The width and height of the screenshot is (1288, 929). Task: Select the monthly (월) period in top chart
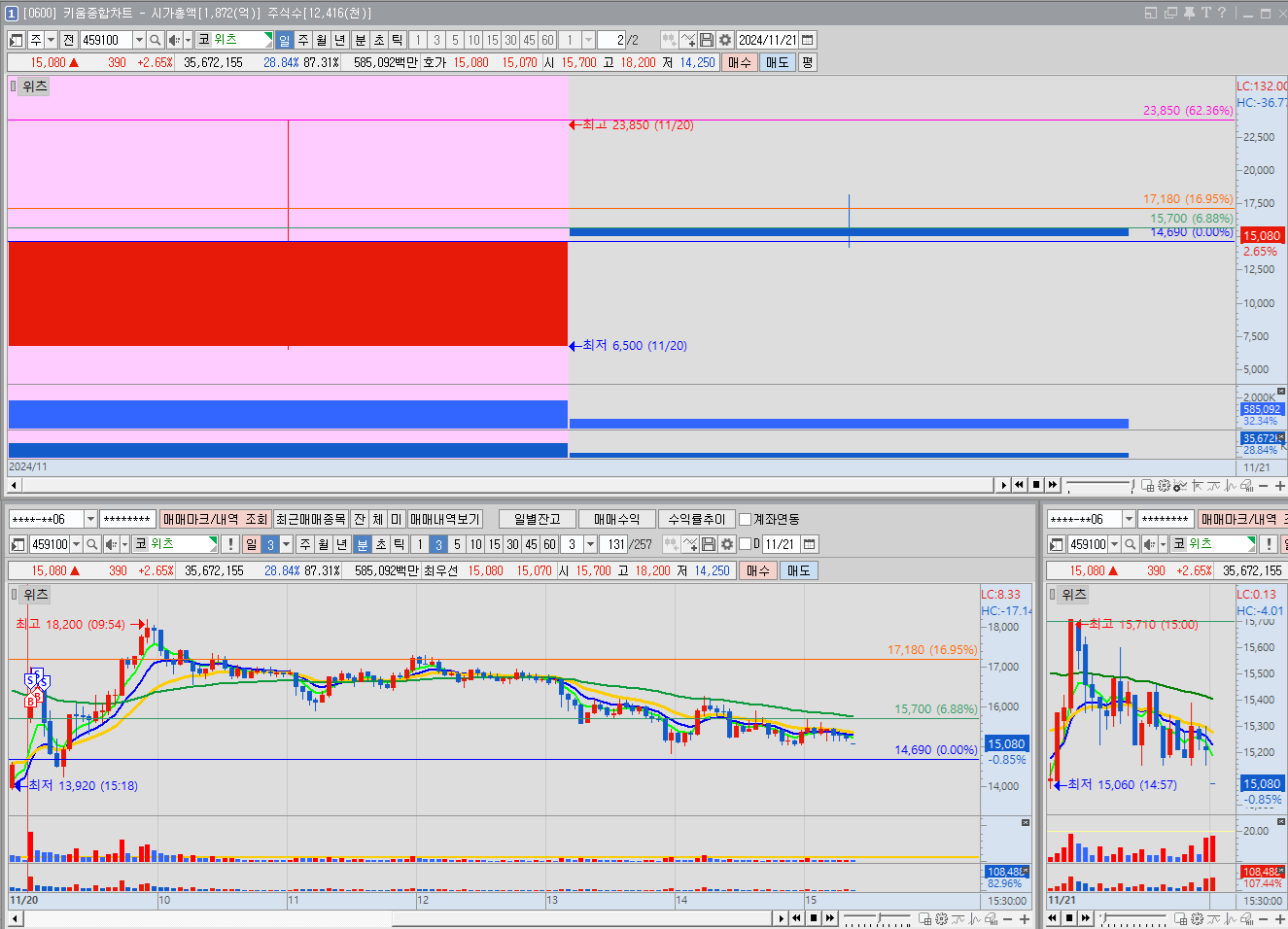point(322,40)
